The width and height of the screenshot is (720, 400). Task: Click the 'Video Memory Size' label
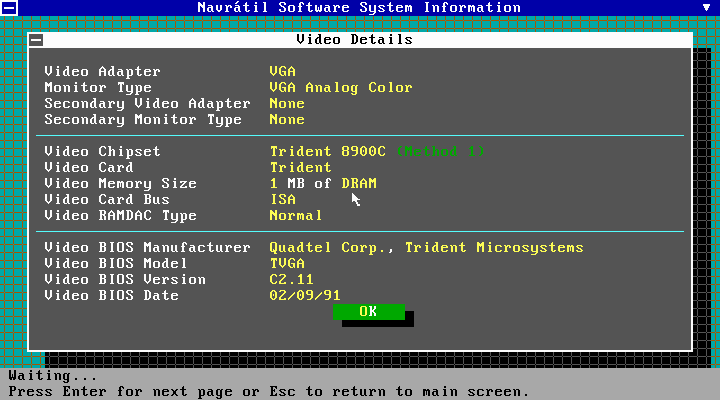click(120, 184)
